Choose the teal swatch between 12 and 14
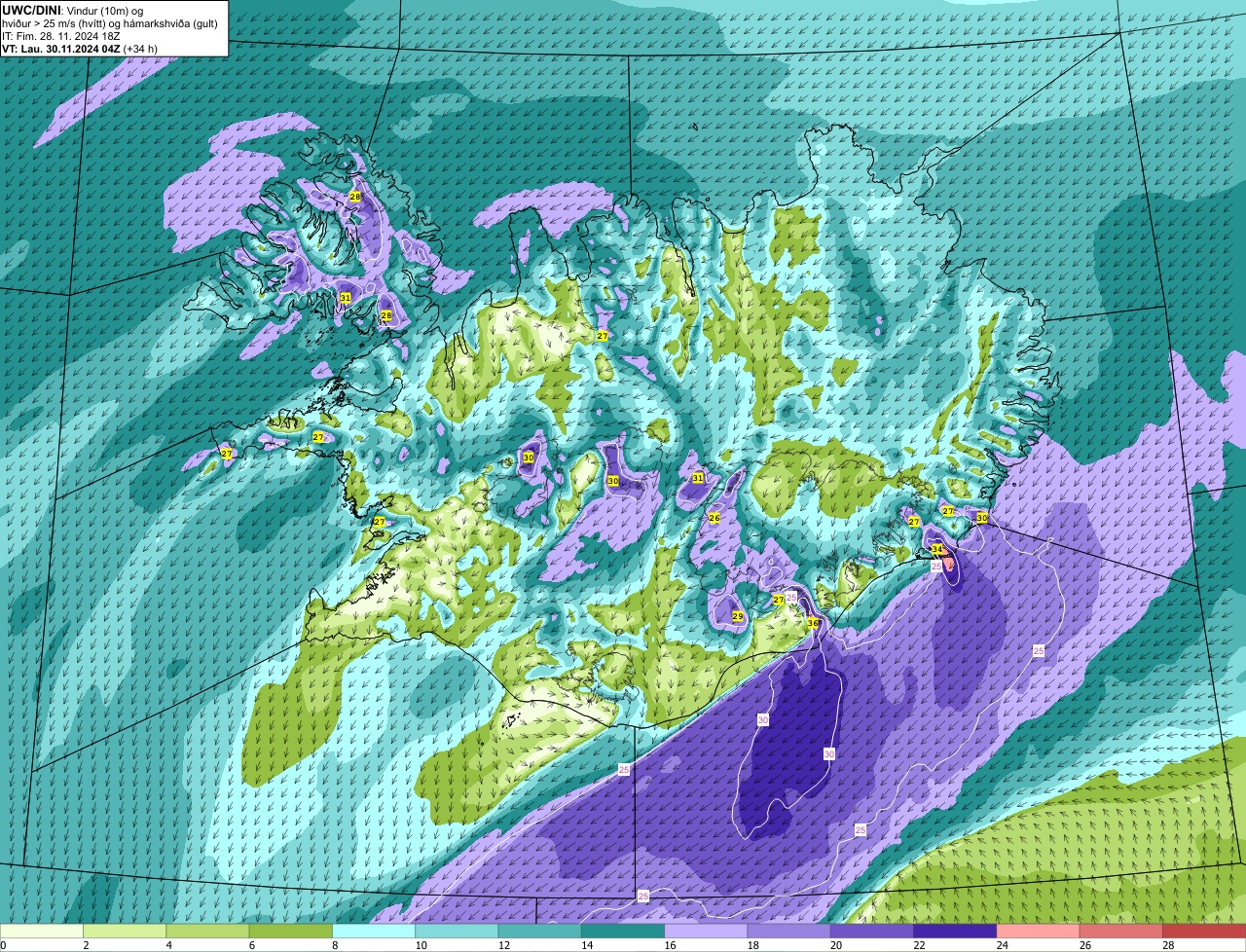Screen dimensions: 1246x952 pyautogui.click(x=540, y=931)
